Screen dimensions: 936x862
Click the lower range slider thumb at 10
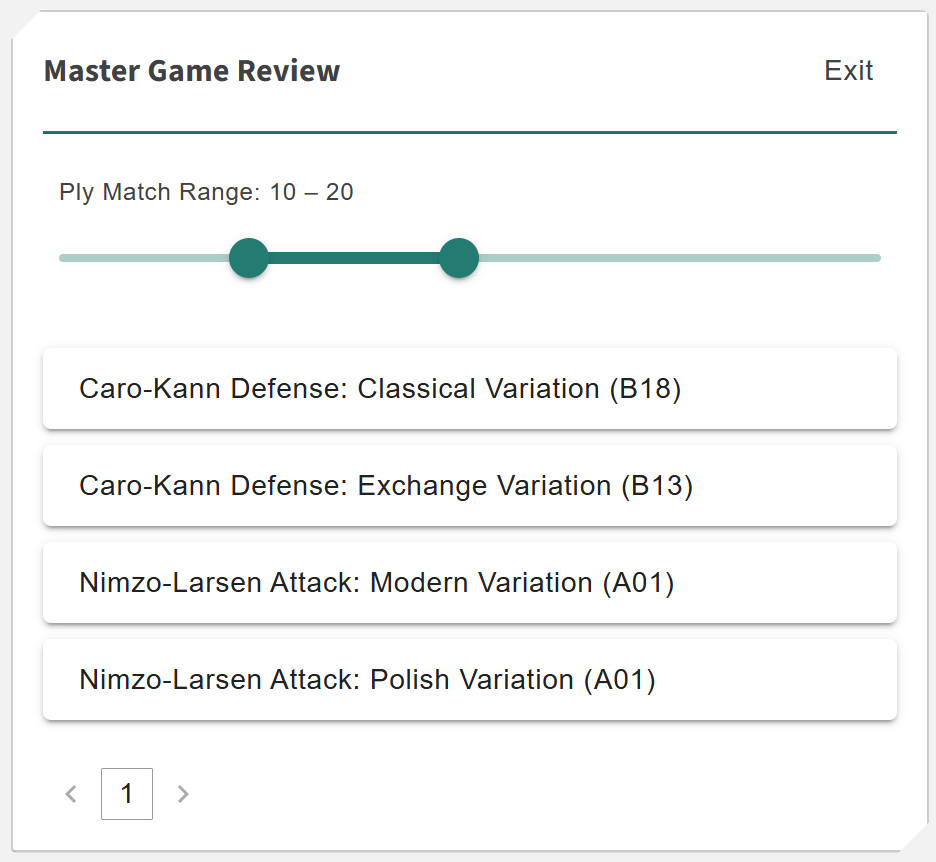point(249,258)
